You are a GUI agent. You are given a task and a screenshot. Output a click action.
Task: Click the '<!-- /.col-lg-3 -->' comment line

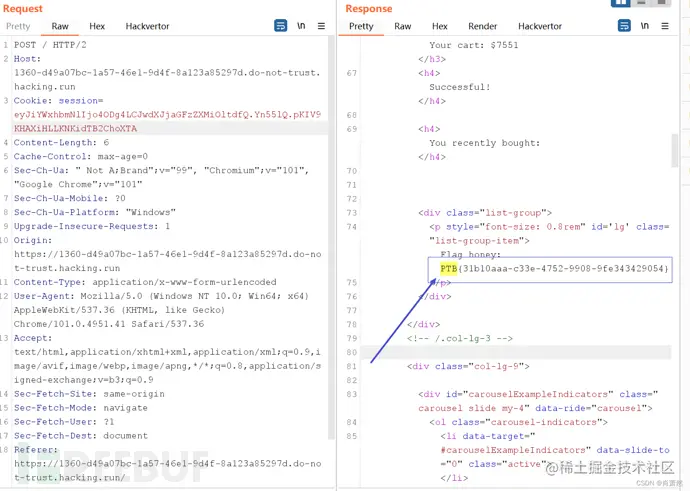click(460, 338)
